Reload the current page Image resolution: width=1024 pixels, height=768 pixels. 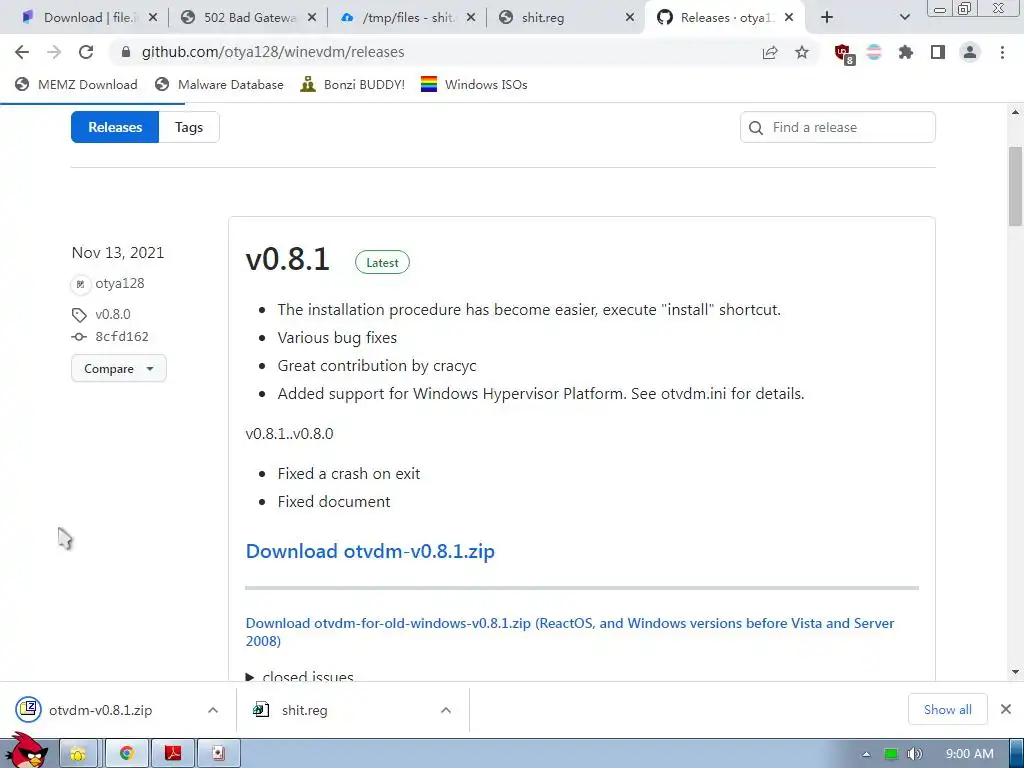(86, 52)
